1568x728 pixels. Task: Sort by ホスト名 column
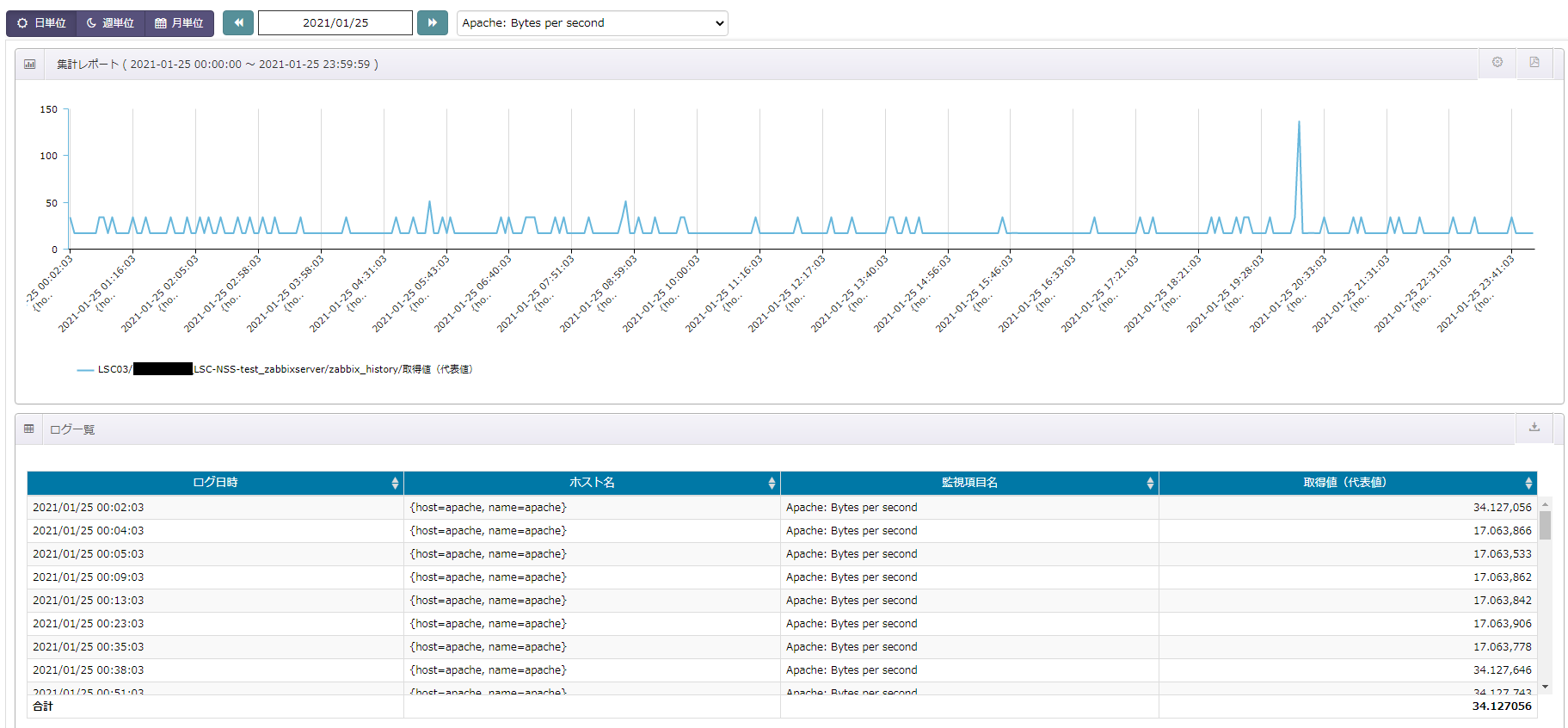592,483
